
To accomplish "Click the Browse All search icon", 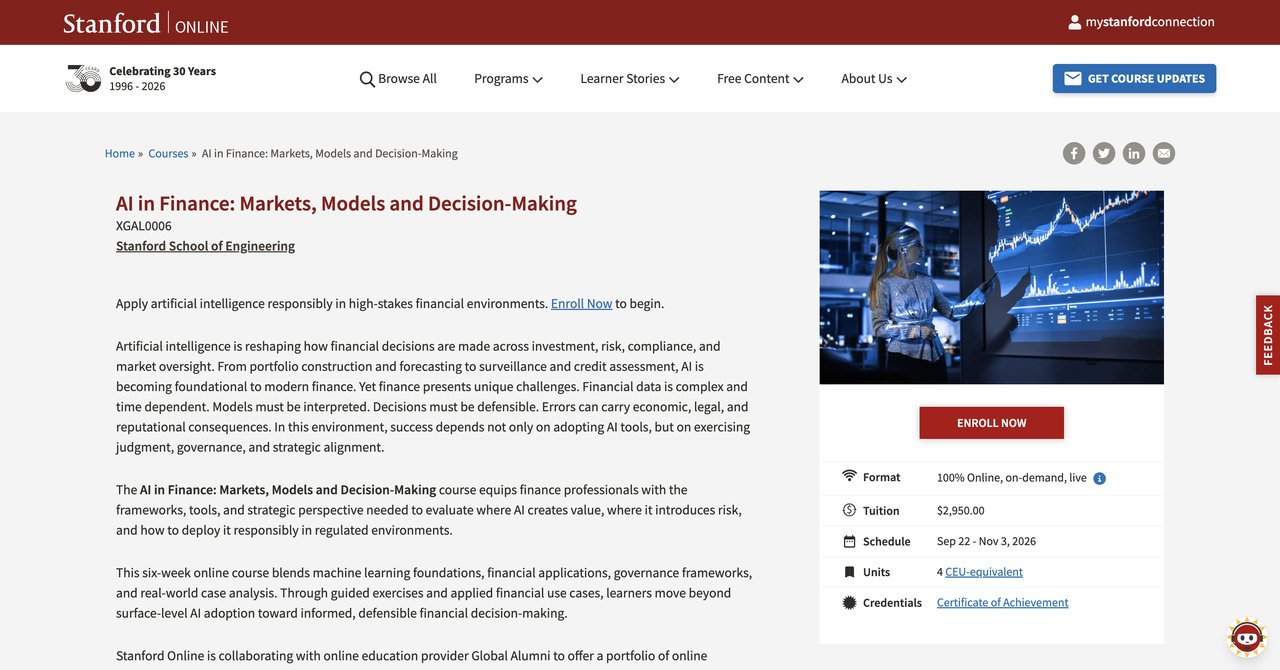I will pos(367,79).
